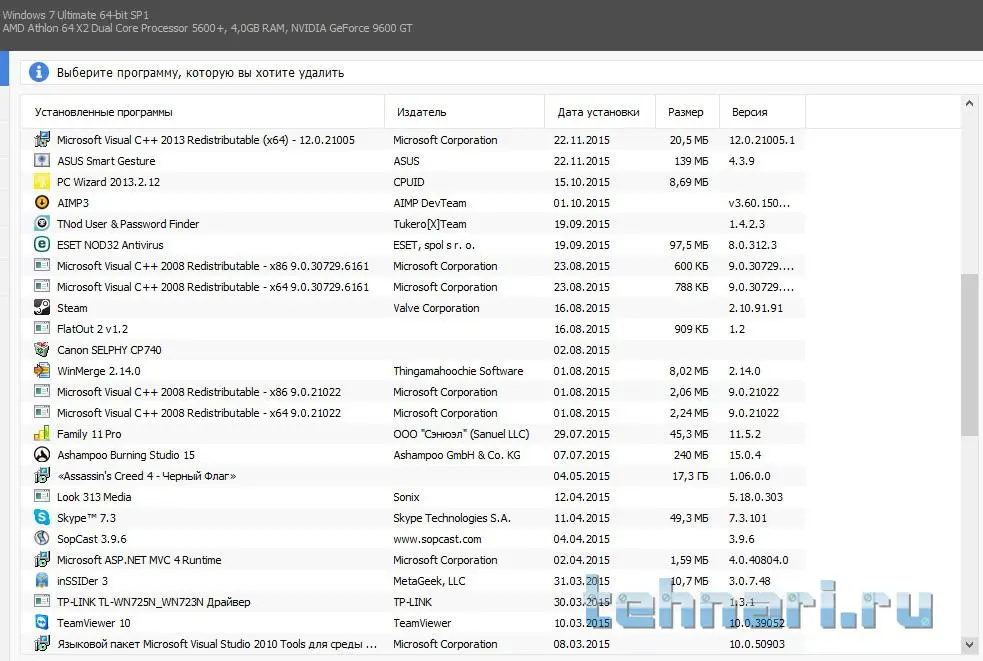Click the size 240 МБ for Ashampoo
This screenshot has height=661, width=983.
tap(691, 455)
